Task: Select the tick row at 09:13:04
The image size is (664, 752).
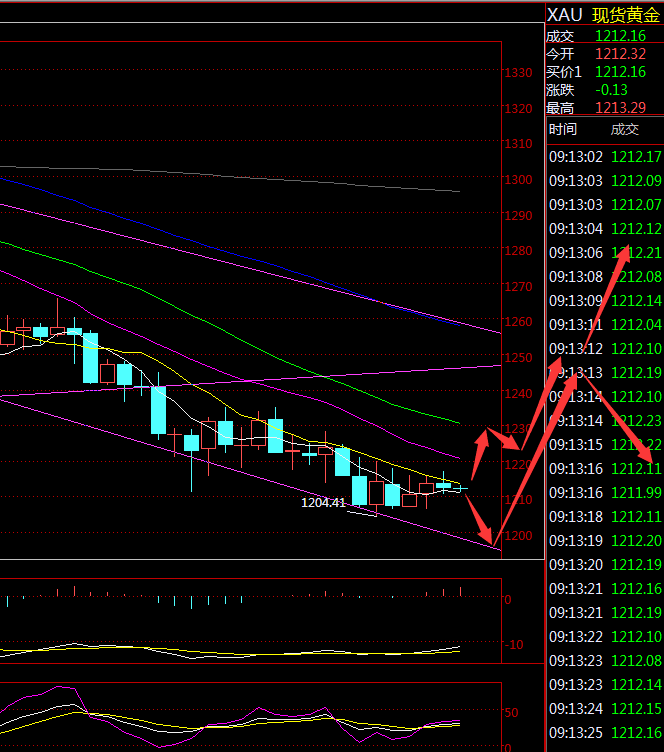Action: click(605, 229)
